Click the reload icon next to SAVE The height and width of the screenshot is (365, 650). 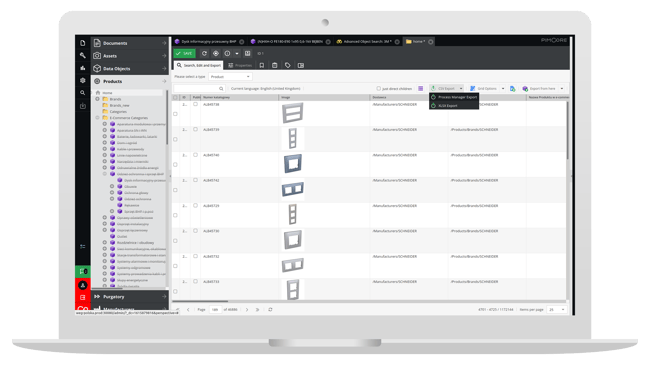(x=204, y=54)
